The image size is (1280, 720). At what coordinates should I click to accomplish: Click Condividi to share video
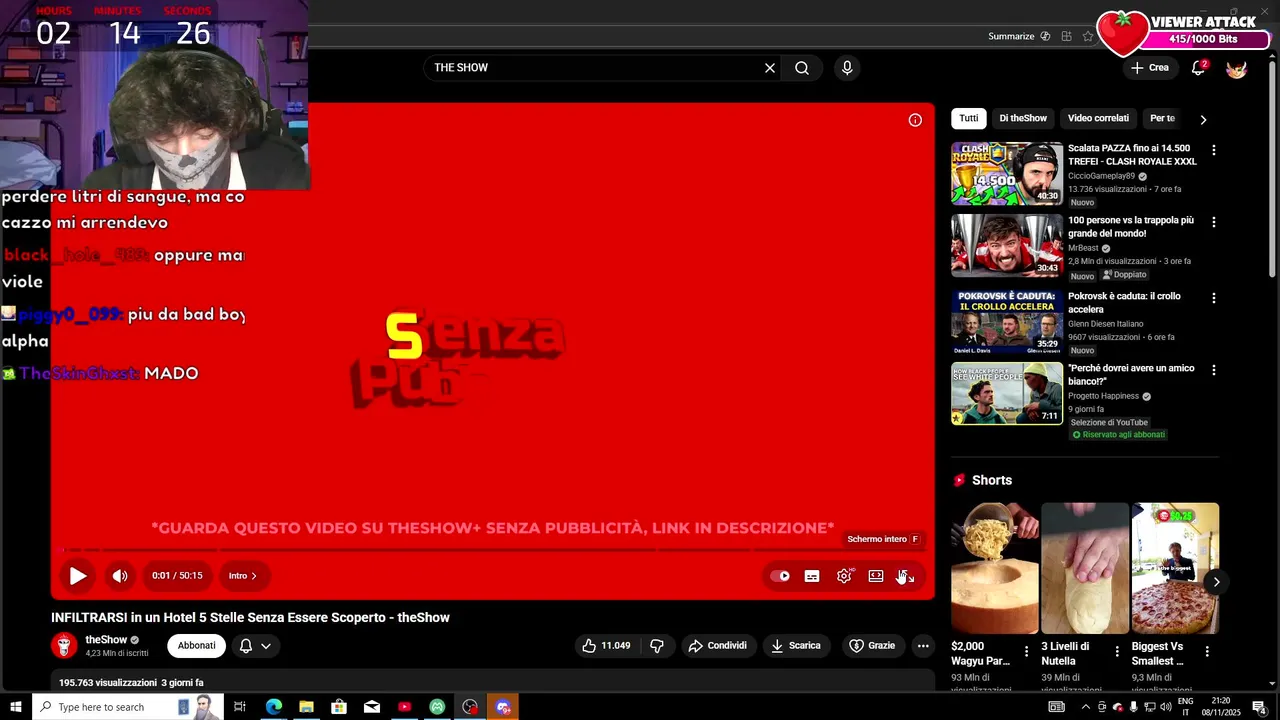tap(717, 646)
